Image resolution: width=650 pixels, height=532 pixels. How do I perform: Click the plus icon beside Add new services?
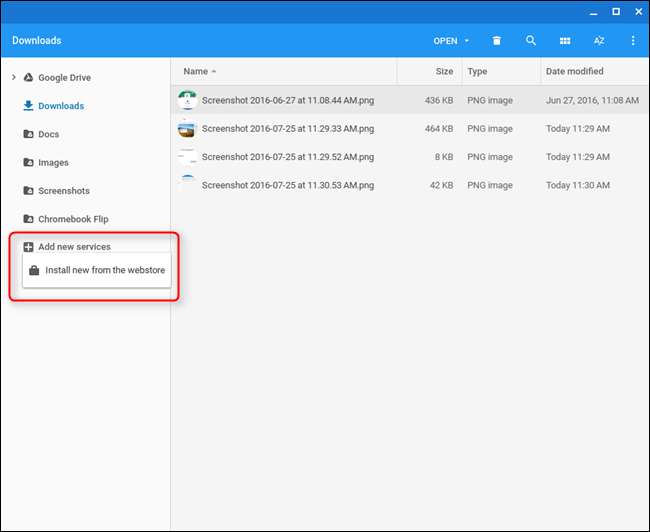(28, 247)
